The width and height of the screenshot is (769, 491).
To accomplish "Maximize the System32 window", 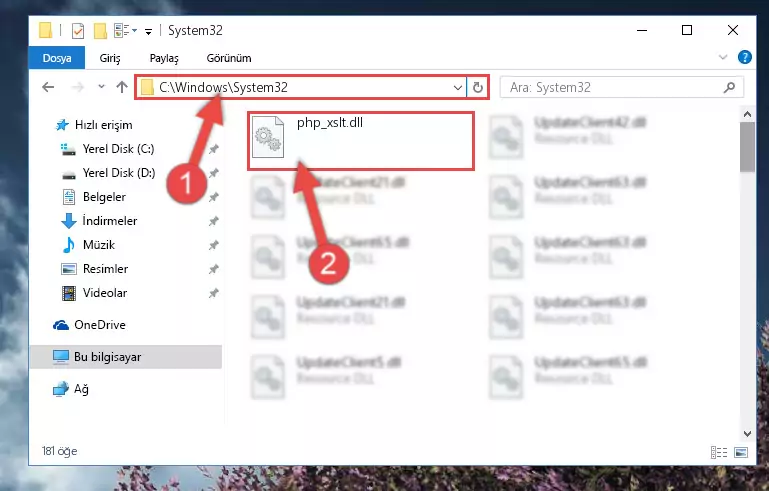I will [687, 30].
